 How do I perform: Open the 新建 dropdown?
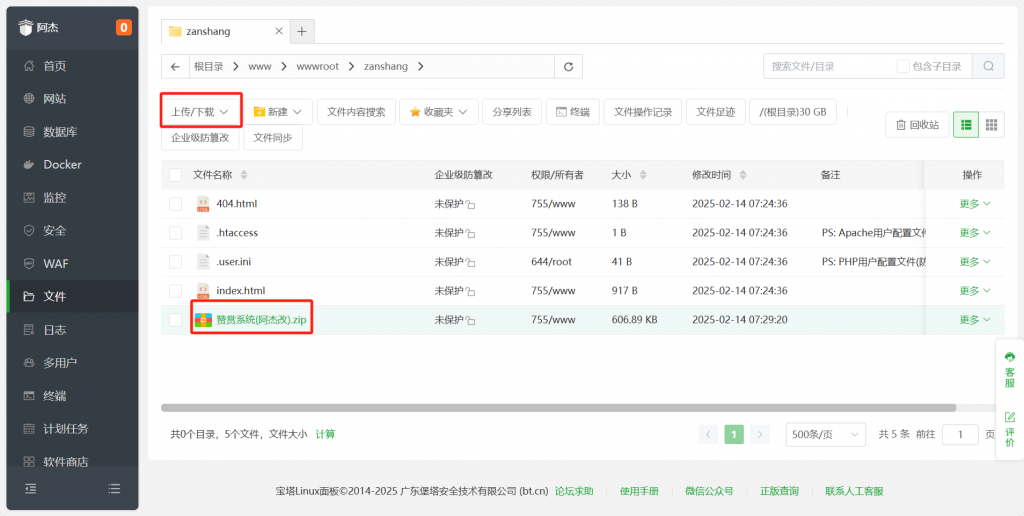point(278,112)
